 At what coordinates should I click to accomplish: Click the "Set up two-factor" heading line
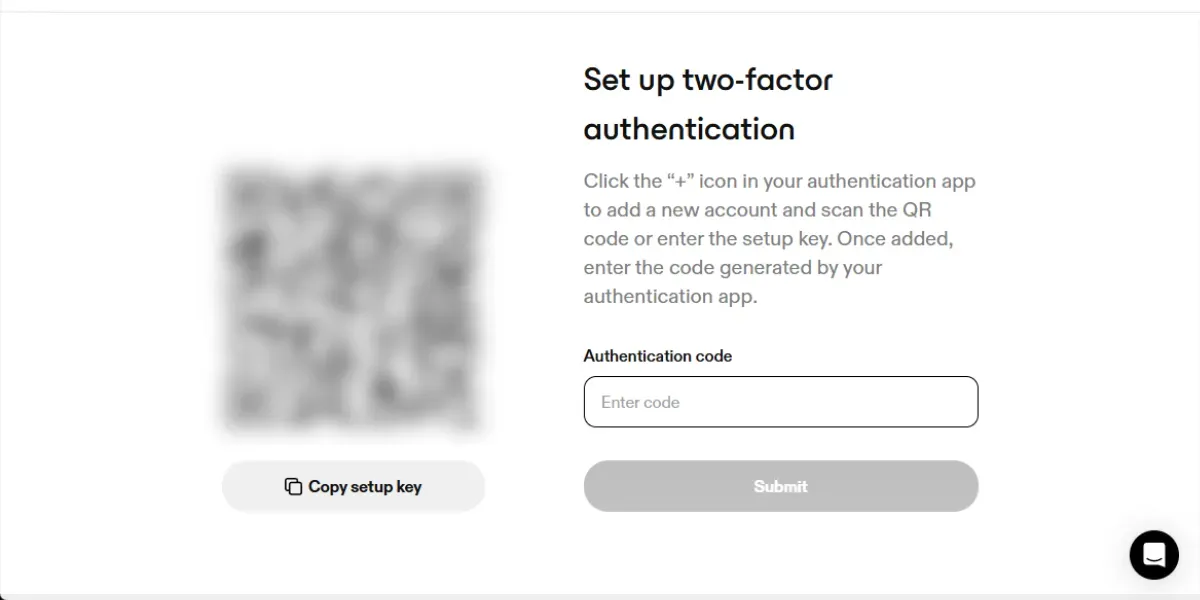point(708,80)
